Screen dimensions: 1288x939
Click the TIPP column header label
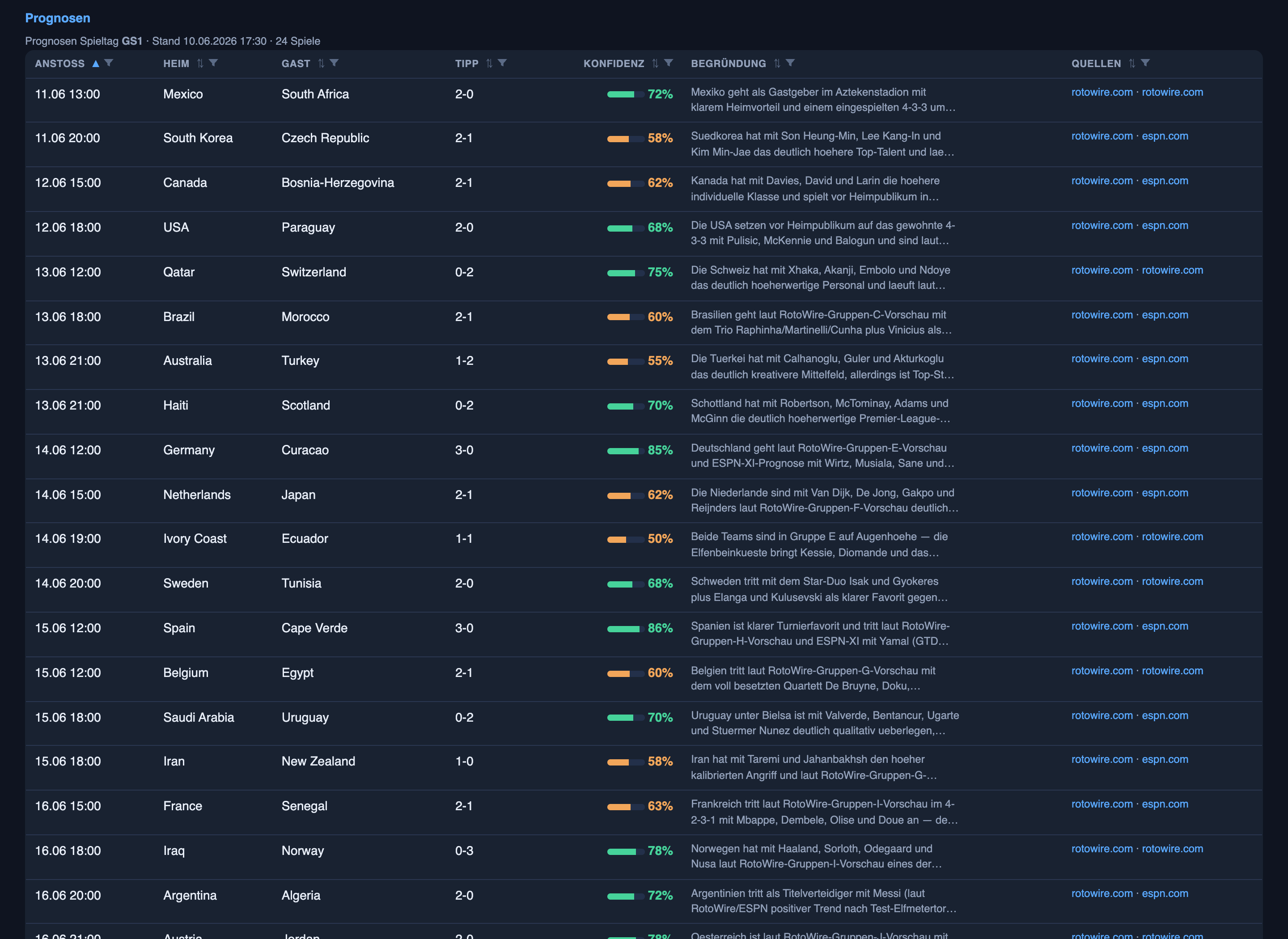point(466,63)
